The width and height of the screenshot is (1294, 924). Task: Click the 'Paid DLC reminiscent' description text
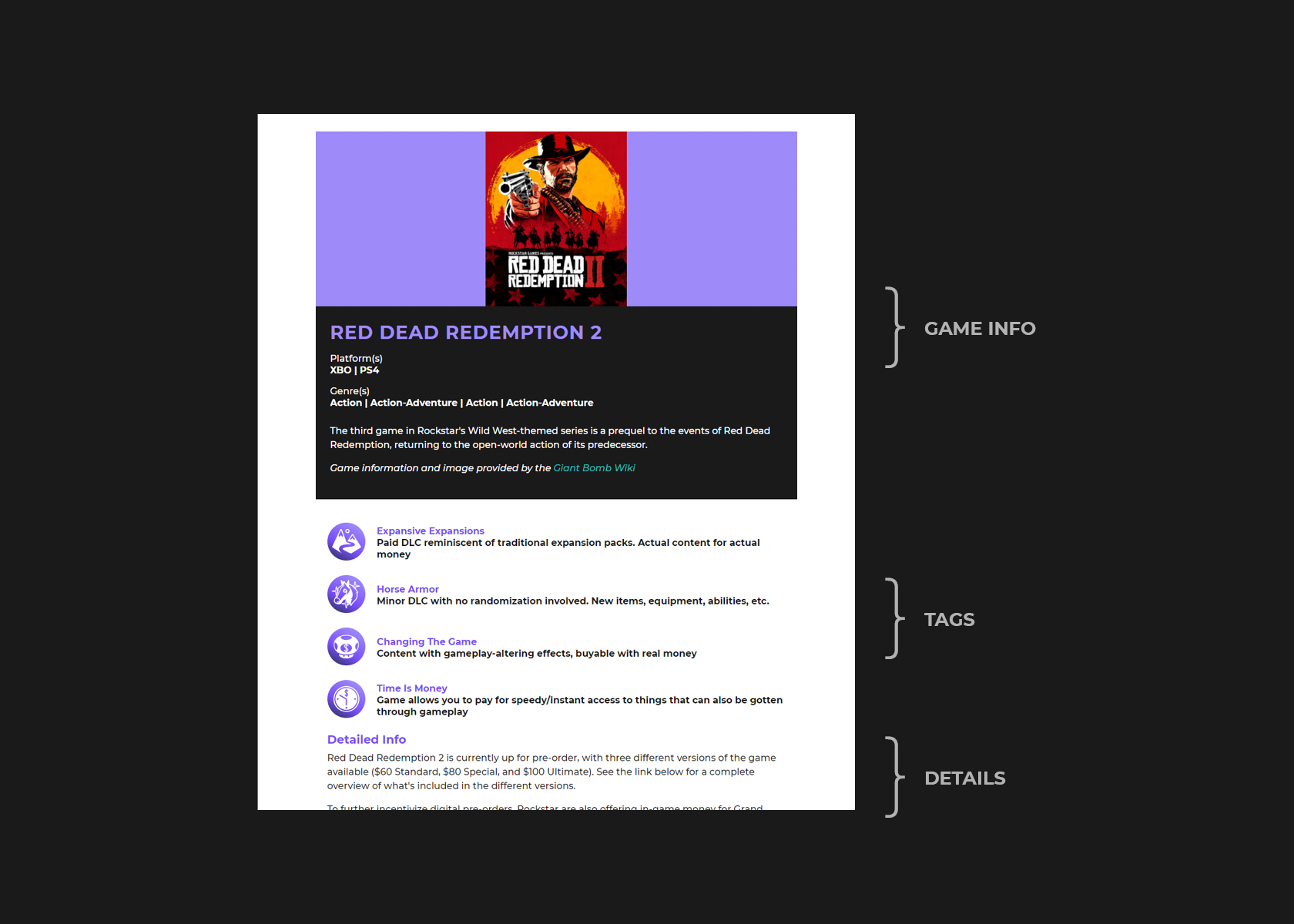pos(568,548)
